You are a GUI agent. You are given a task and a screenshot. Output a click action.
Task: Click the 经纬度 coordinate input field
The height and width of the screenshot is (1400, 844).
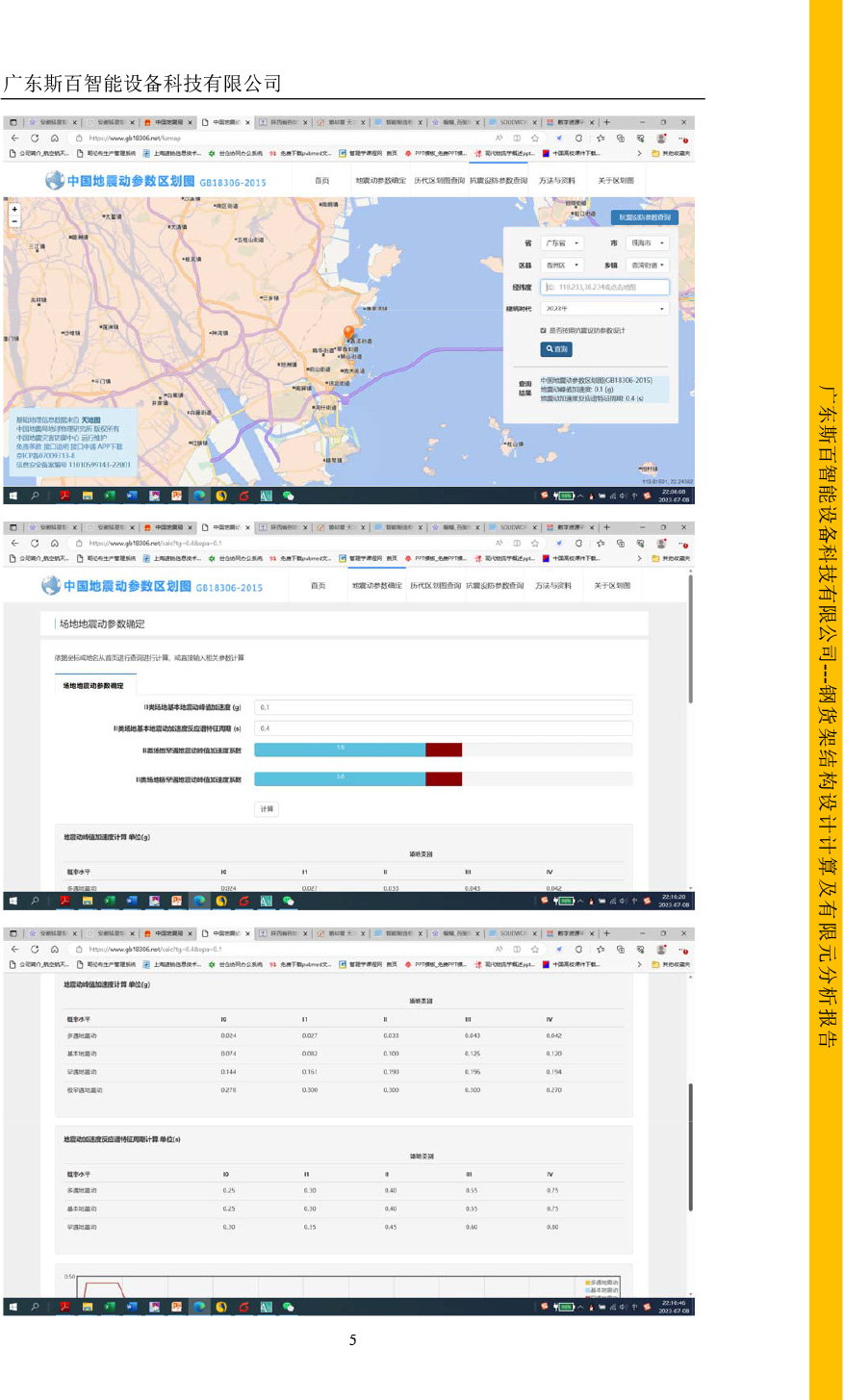604,287
